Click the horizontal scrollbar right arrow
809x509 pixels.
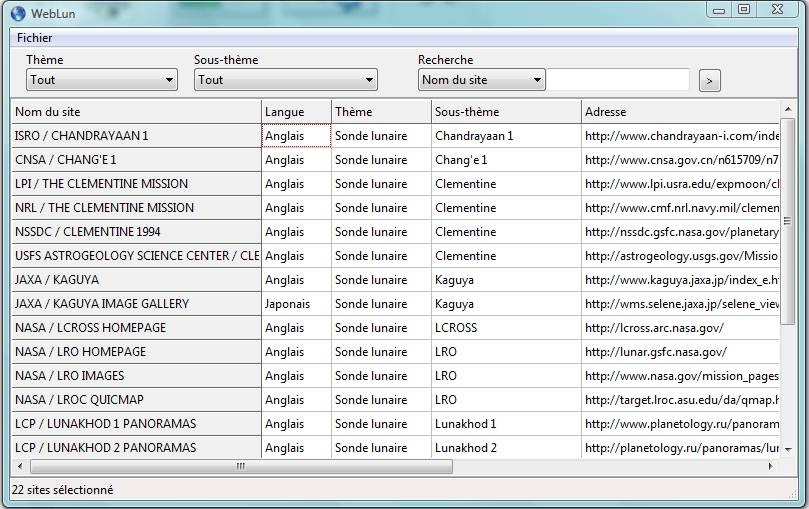771,466
